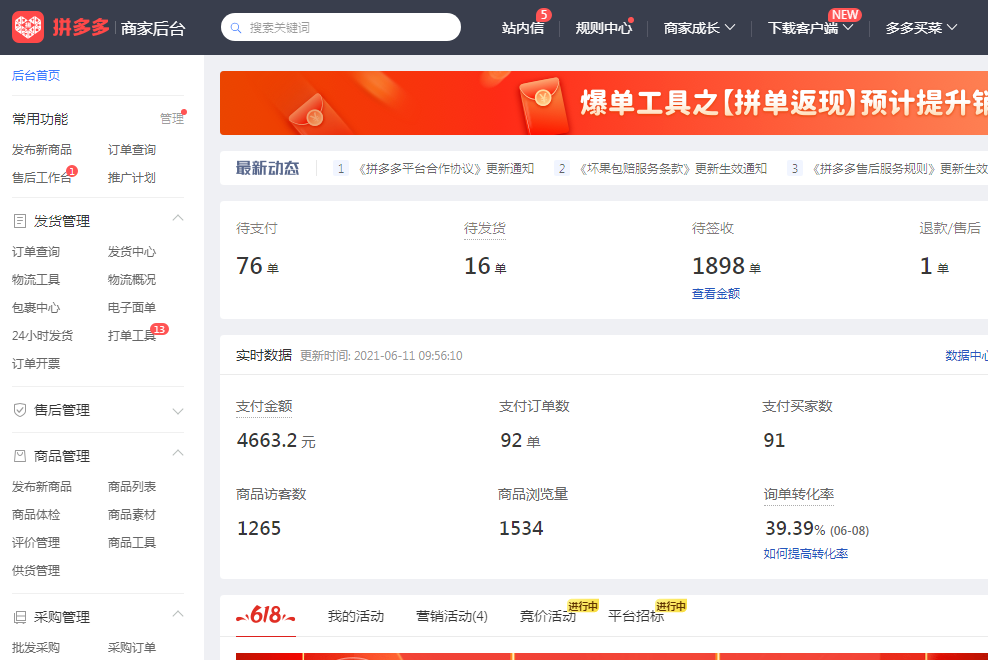The height and width of the screenshot is (660, 988).
Task: Collapse the 采购管理 section chevron
Action: [178, 614]
